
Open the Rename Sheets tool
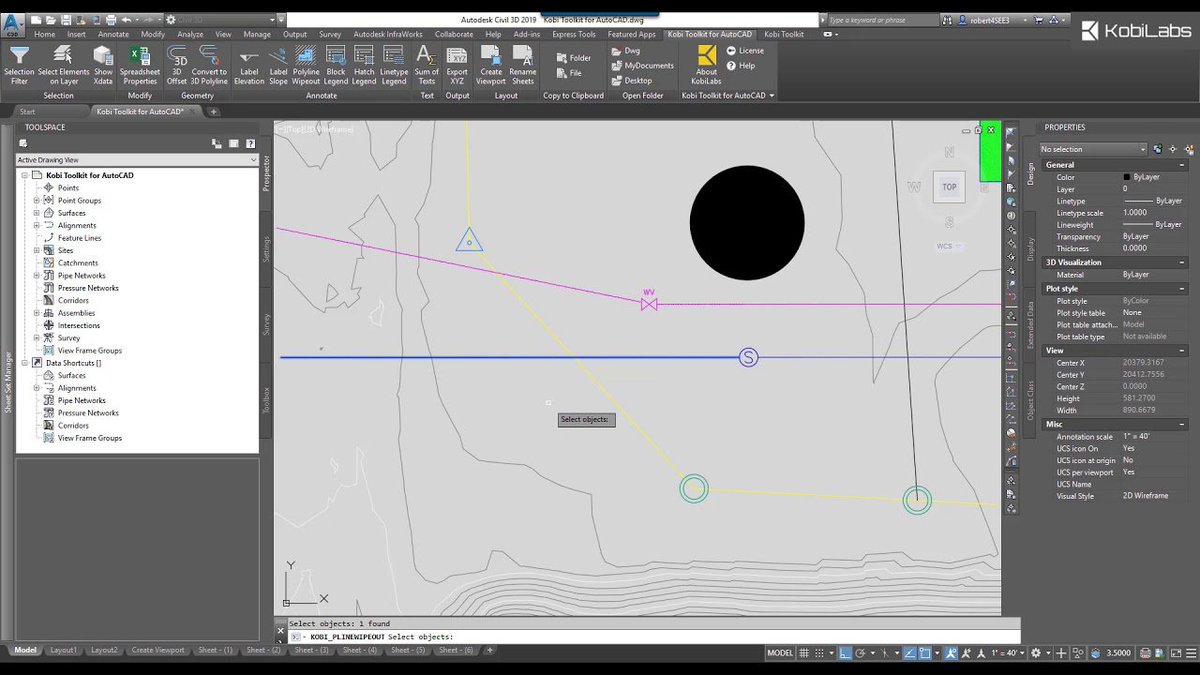point(523,65)
